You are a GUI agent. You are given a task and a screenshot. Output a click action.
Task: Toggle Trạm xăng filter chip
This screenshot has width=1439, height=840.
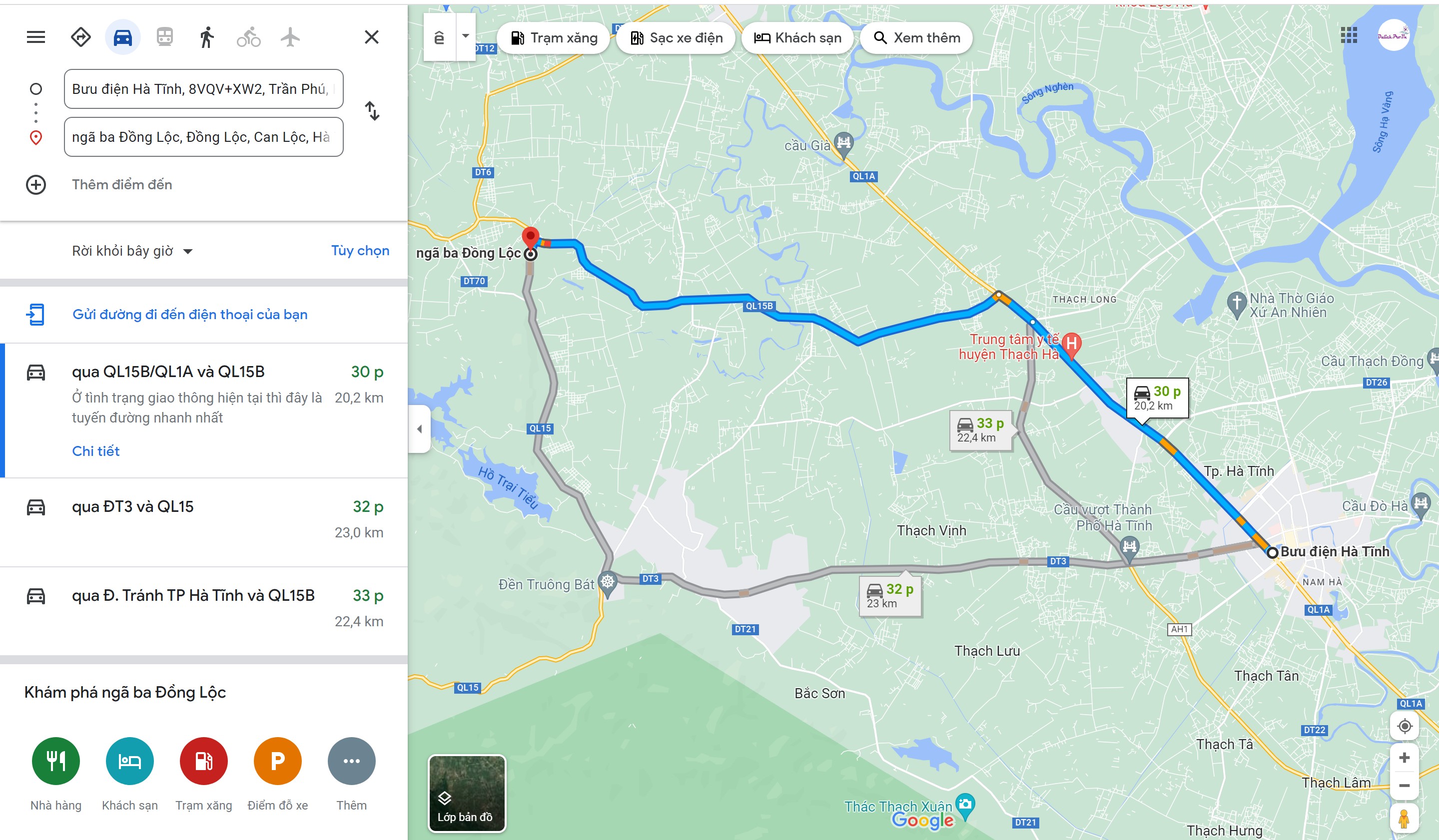(x=553, y=37)
